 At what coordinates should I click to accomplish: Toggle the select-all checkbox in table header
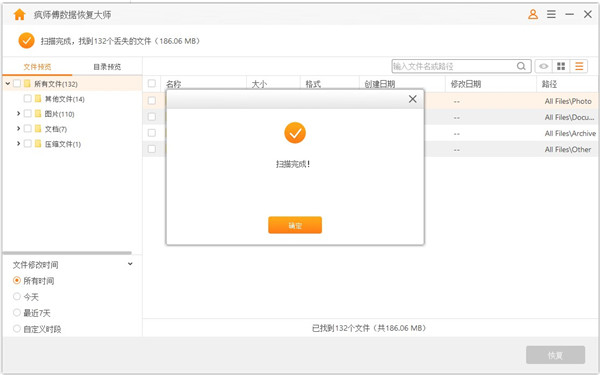tap(152, 83)
